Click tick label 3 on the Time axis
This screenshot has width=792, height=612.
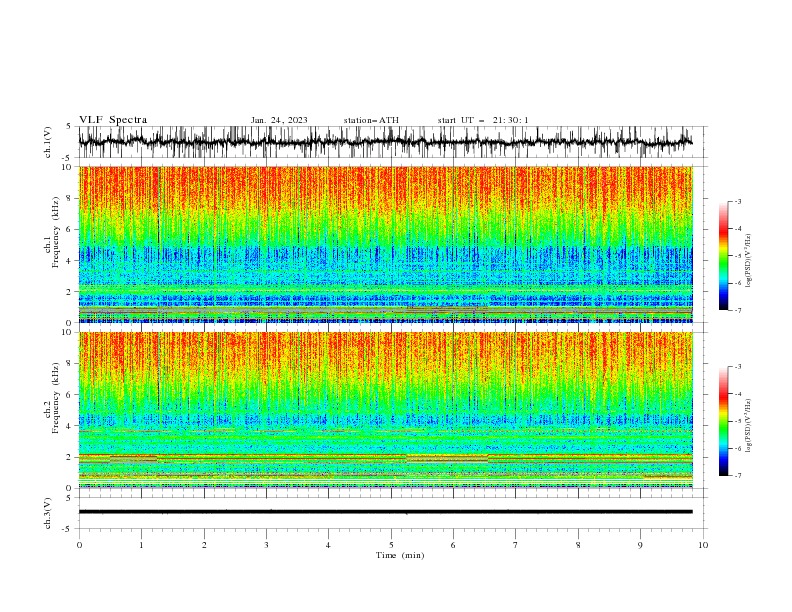click(266, 545)
